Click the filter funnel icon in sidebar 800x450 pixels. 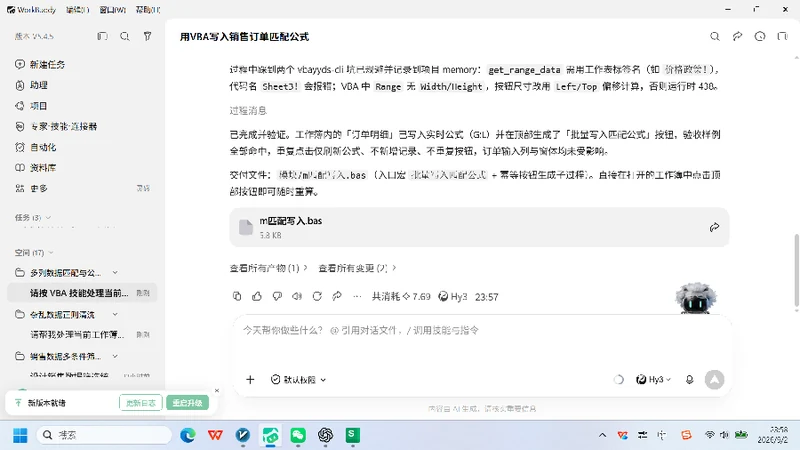click(x=147, y=36)
